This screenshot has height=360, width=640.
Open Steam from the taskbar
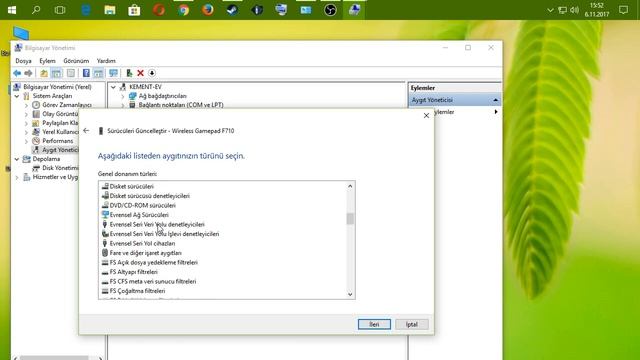coord(232,10)
